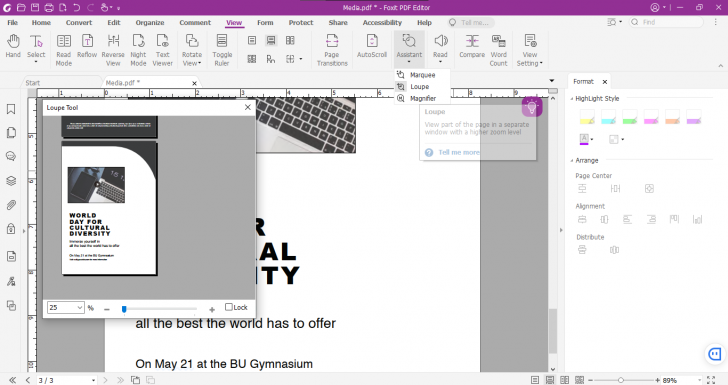Open Attachments panel in left sidebar

pyautogui.click(x=11, y=205)
